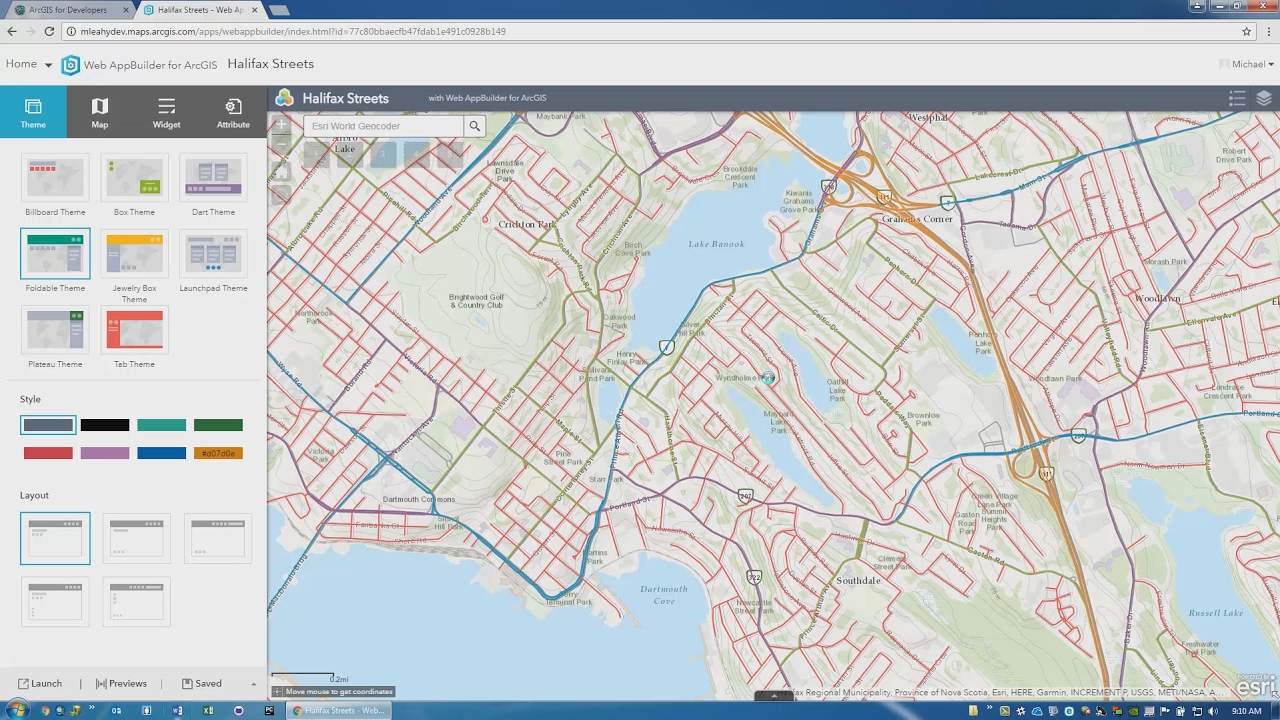Select the slate gray style swatch

coord(48,425)
